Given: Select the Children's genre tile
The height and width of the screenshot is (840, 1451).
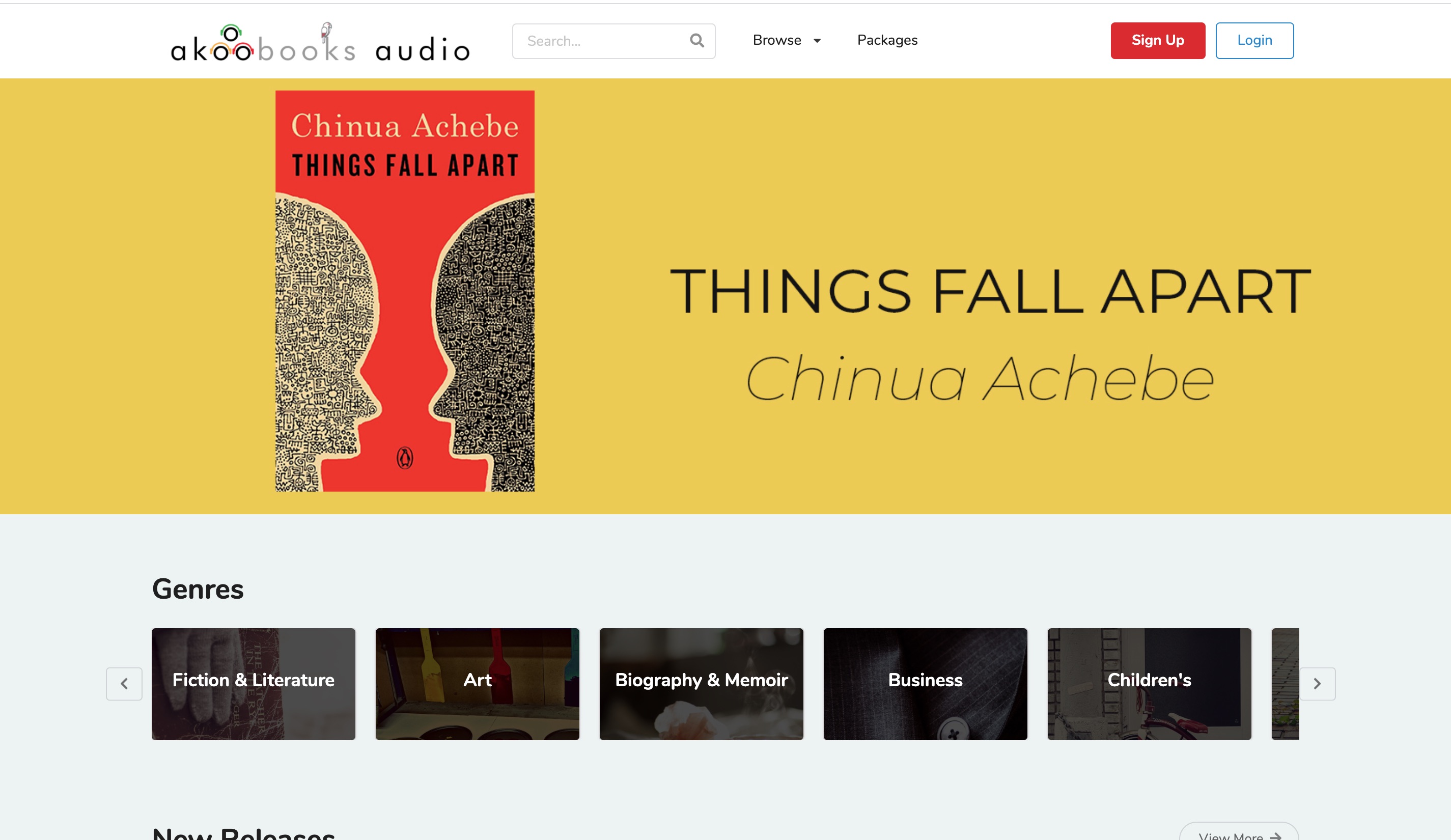Looking at the screenshot, I should click(1149, 683).
